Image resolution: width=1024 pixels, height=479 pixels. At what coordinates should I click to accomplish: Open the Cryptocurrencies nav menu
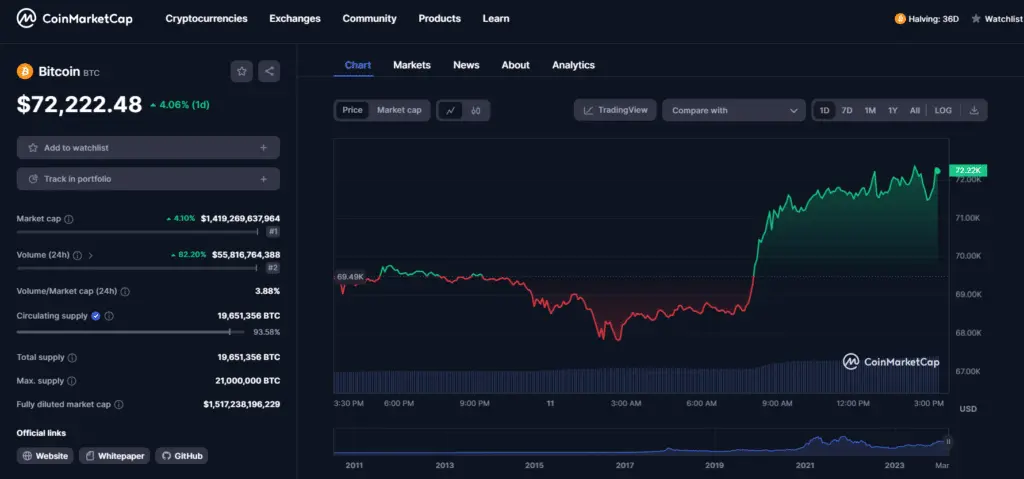click(x=206, y=18)
